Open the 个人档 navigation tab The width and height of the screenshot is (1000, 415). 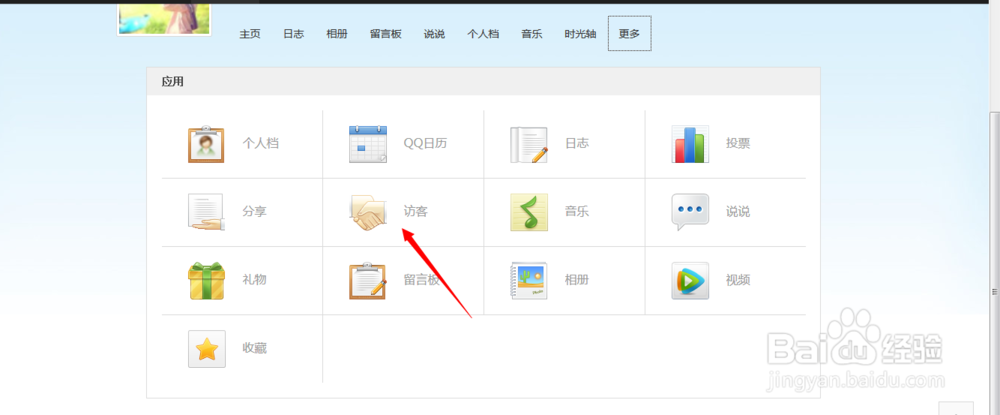click(483, 34)
